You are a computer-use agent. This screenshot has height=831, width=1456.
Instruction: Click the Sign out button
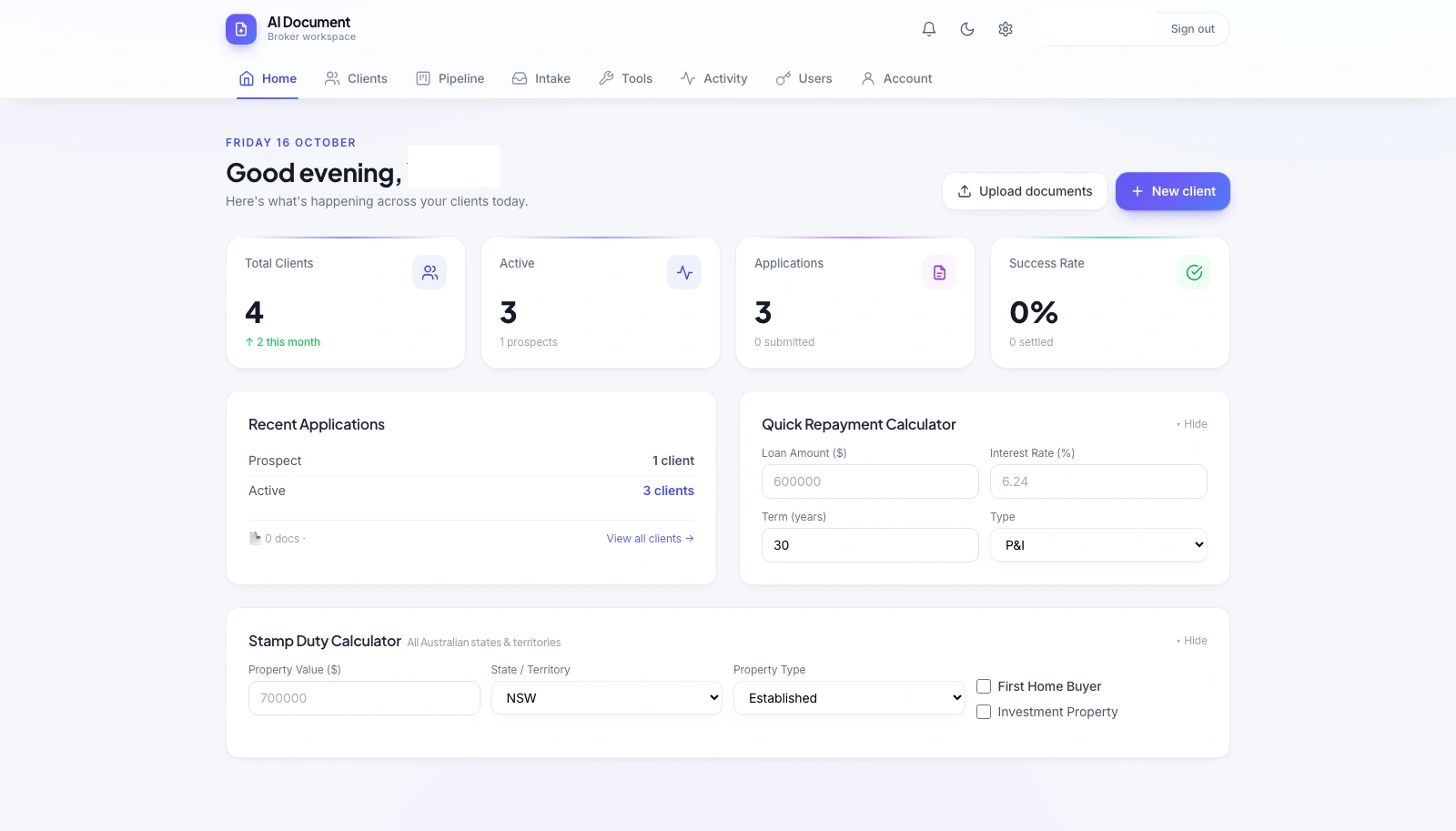(1192, 29)
